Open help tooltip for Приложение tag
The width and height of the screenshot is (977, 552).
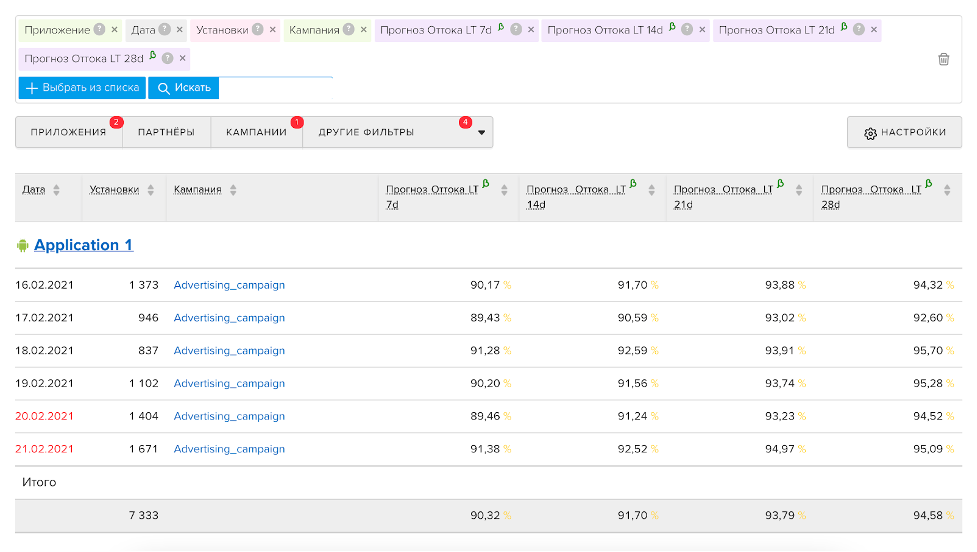(x=100, y=29)
